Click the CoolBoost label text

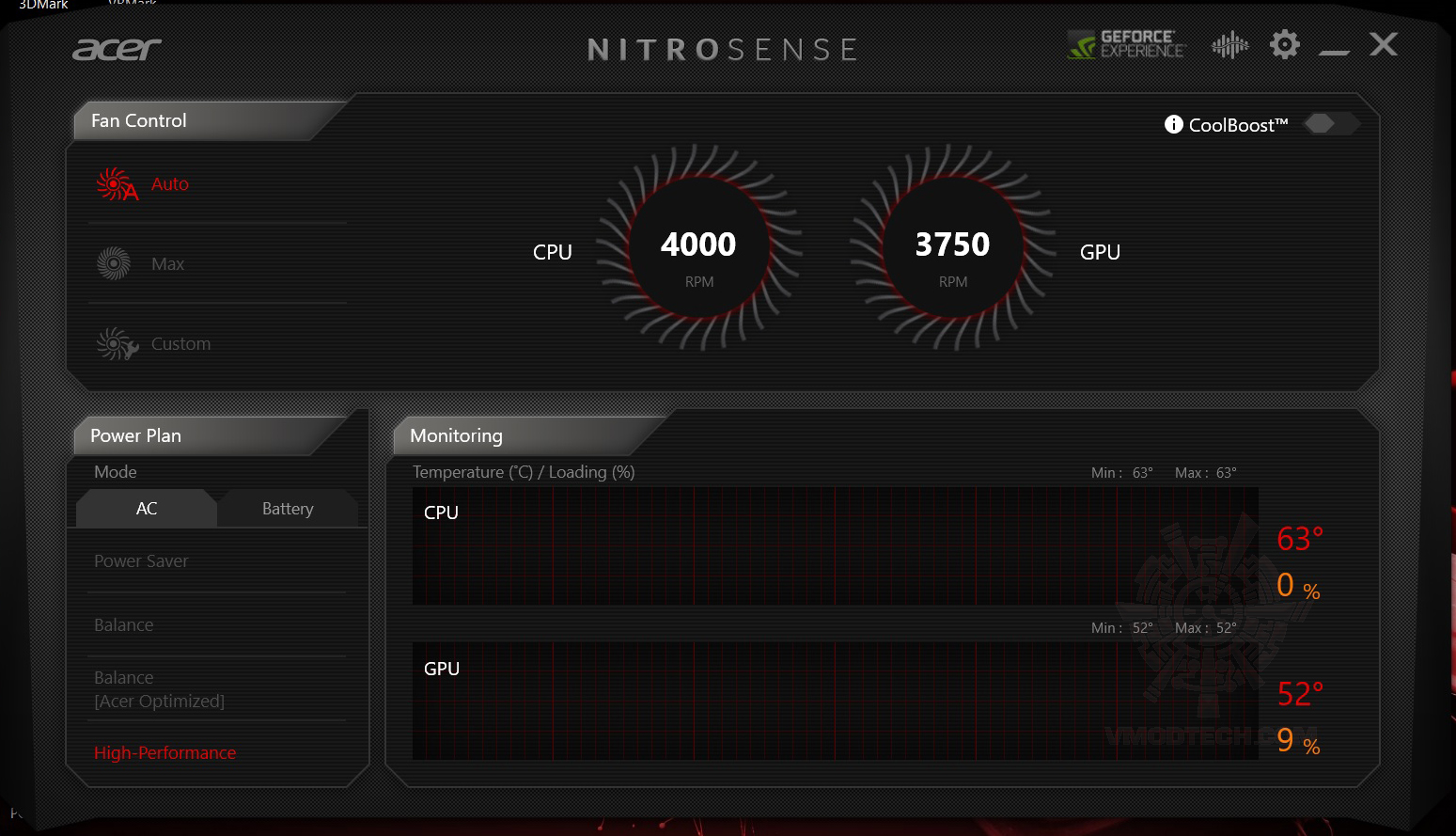pyautogui.click(x=1238, y=125)
